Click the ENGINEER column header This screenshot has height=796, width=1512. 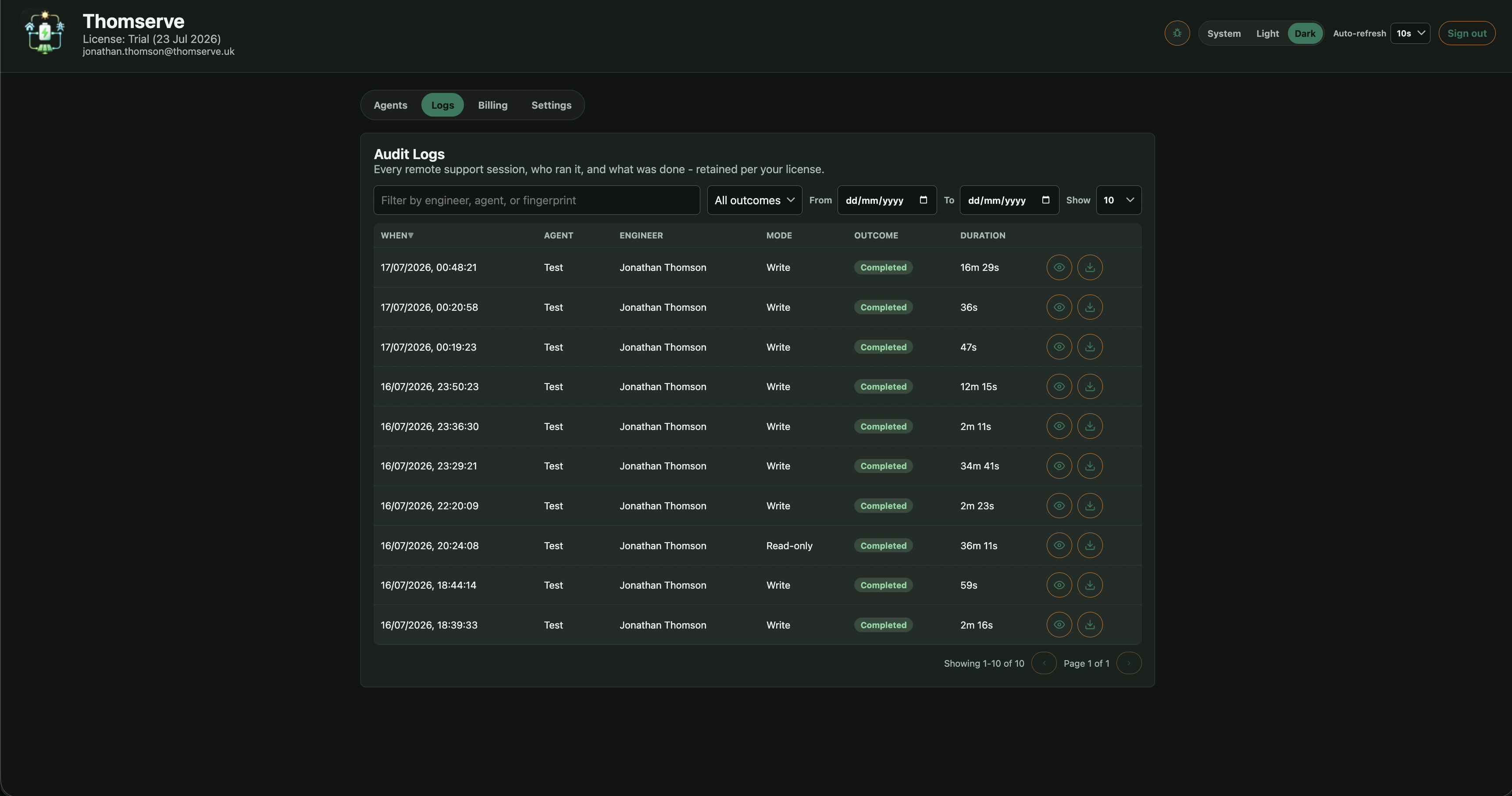(x=641, y=235)
